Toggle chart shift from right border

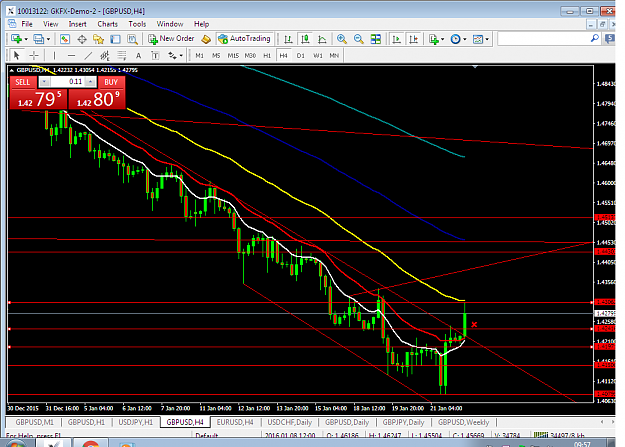click(x=413, y=39)
